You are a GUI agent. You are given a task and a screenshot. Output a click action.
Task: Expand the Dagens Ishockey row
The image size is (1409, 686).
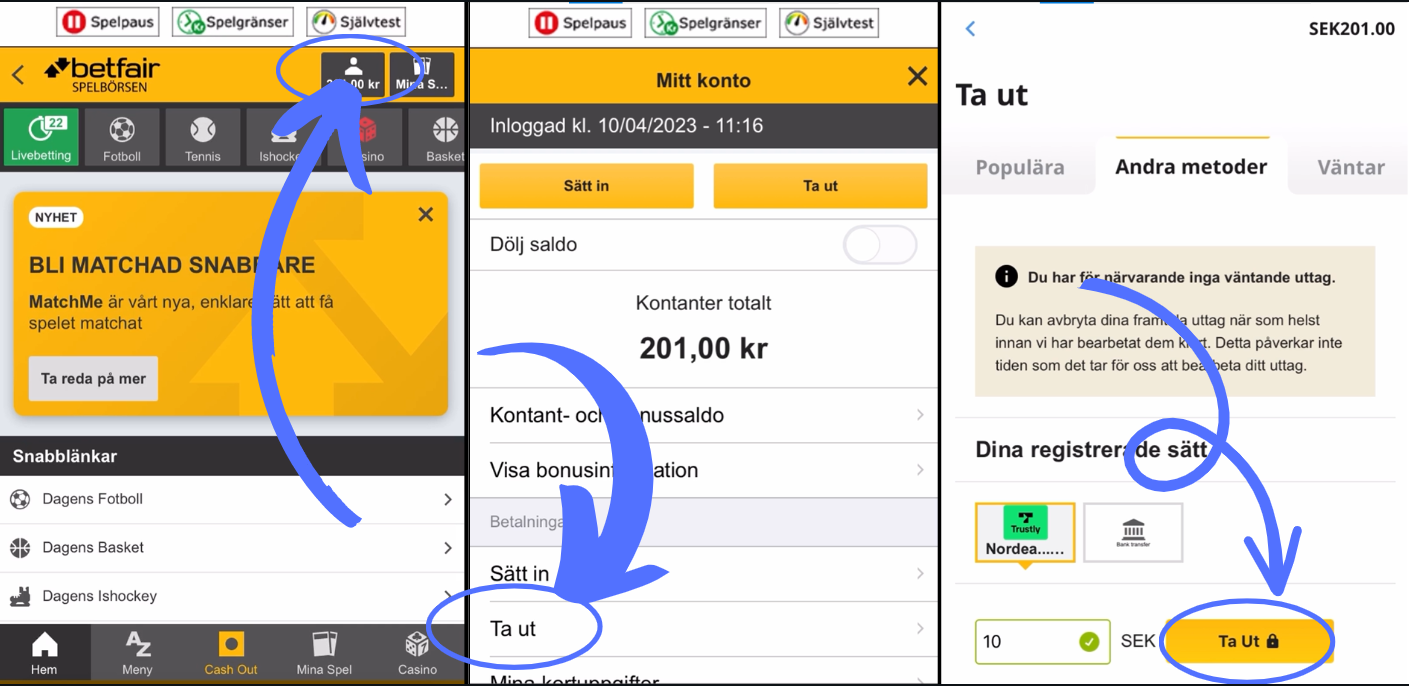[232, 595]
